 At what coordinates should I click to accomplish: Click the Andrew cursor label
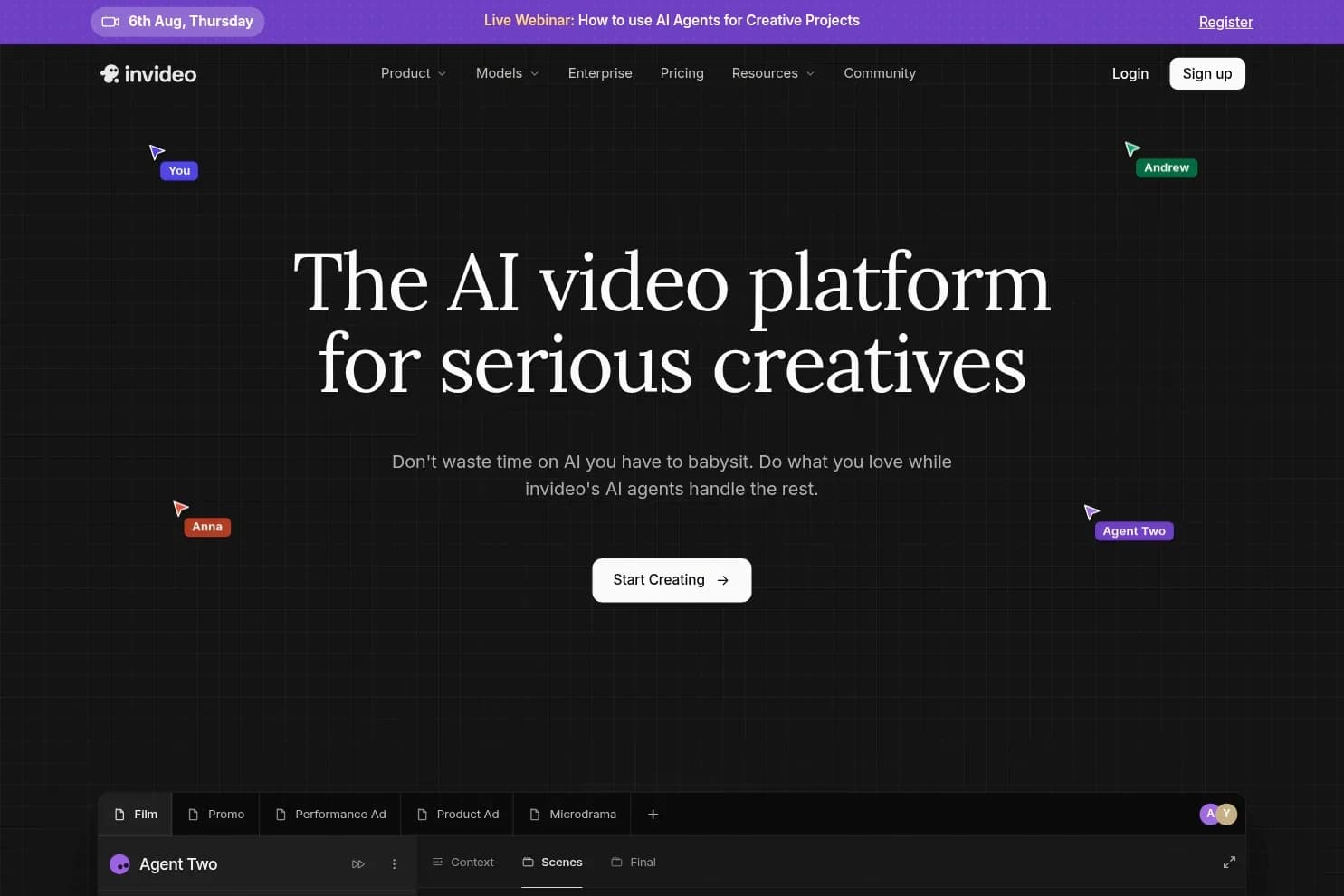click(1167, 168)
